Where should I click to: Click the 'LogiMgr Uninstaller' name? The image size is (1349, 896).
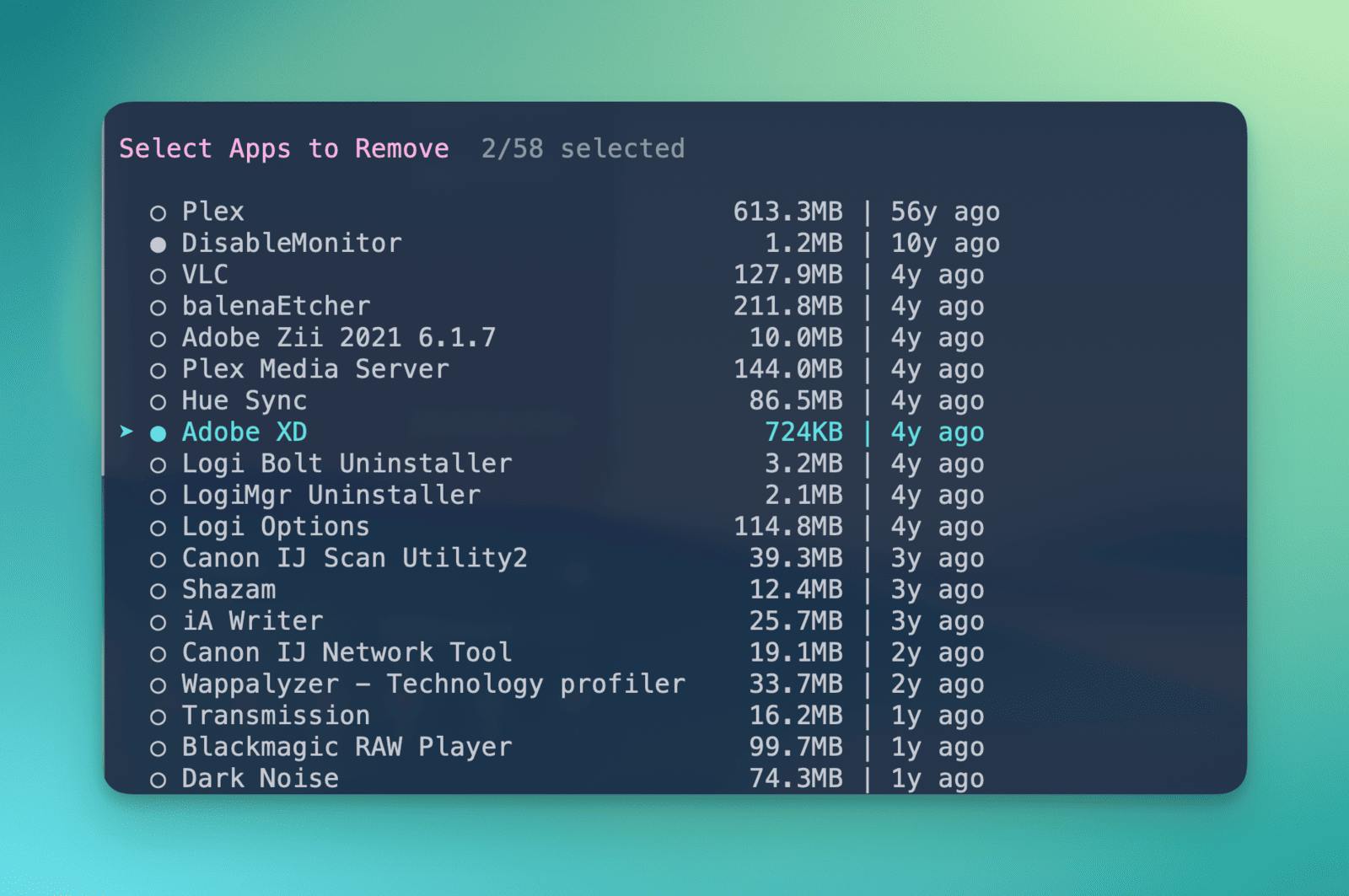331,495
